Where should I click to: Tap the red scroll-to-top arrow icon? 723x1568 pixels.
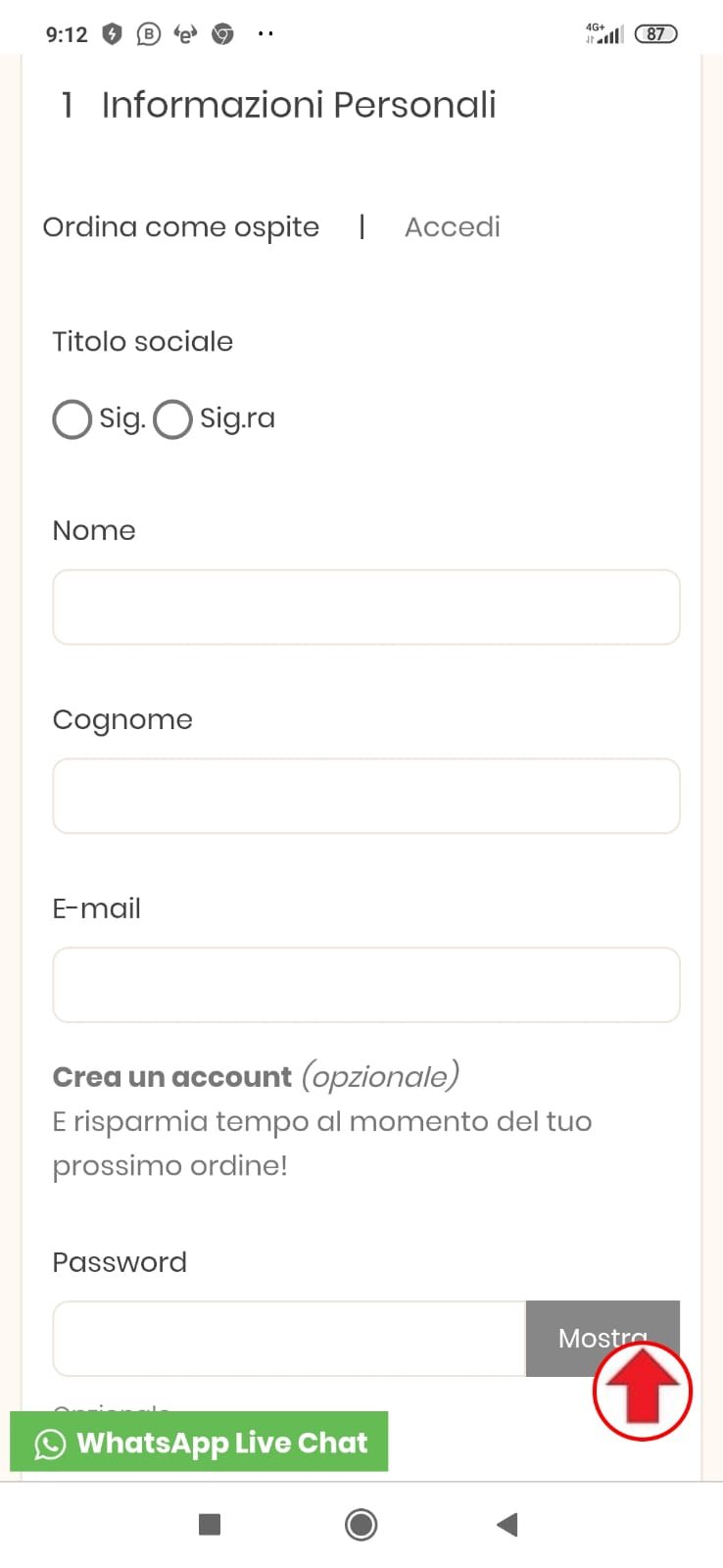[642, 1391]
